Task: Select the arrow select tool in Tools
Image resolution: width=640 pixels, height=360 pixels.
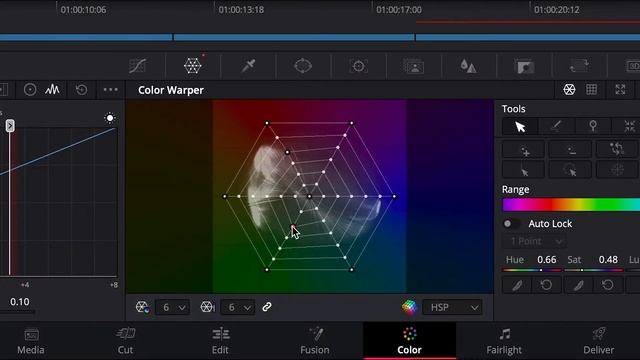Action: [520, 127]
